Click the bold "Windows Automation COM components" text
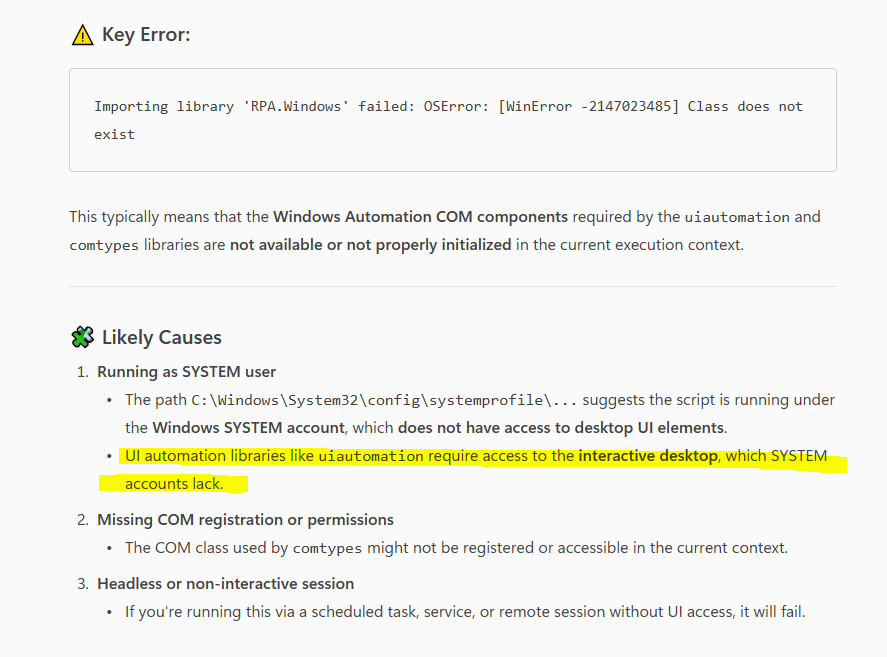This screenshot has height=657, width=887. coord(420,216)
